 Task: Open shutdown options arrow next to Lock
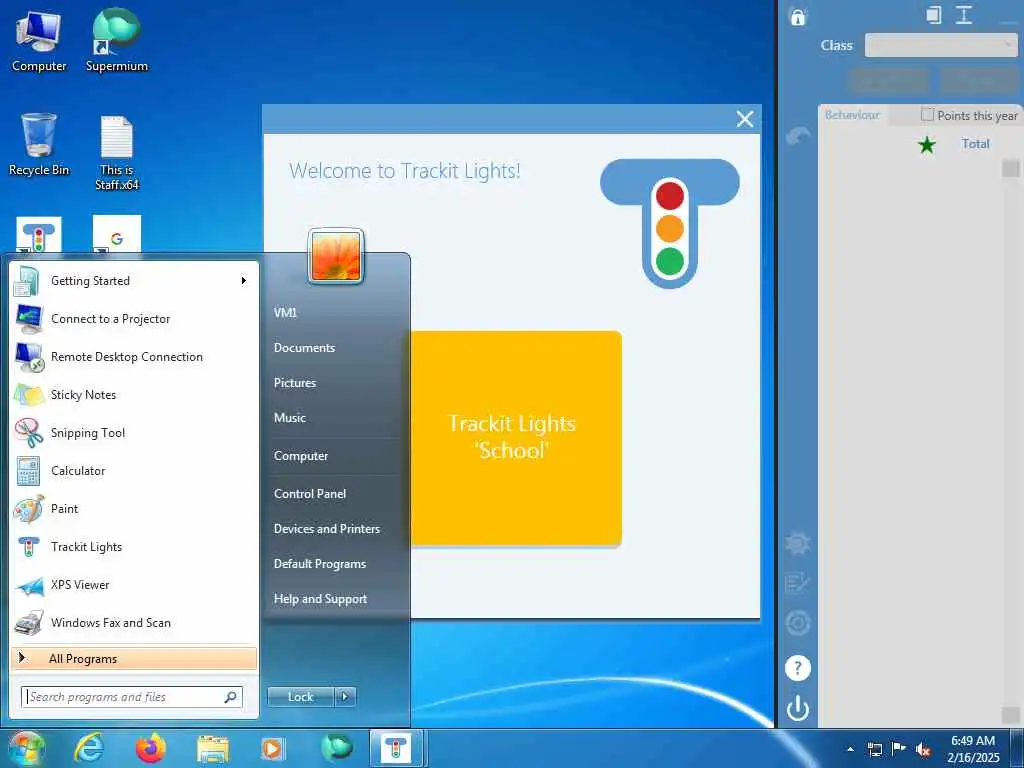click(345, 697)
